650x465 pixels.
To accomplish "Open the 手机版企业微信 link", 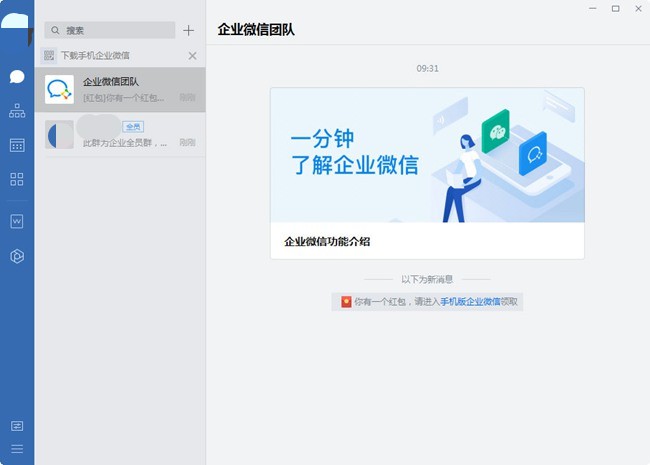I will point(470,302).
